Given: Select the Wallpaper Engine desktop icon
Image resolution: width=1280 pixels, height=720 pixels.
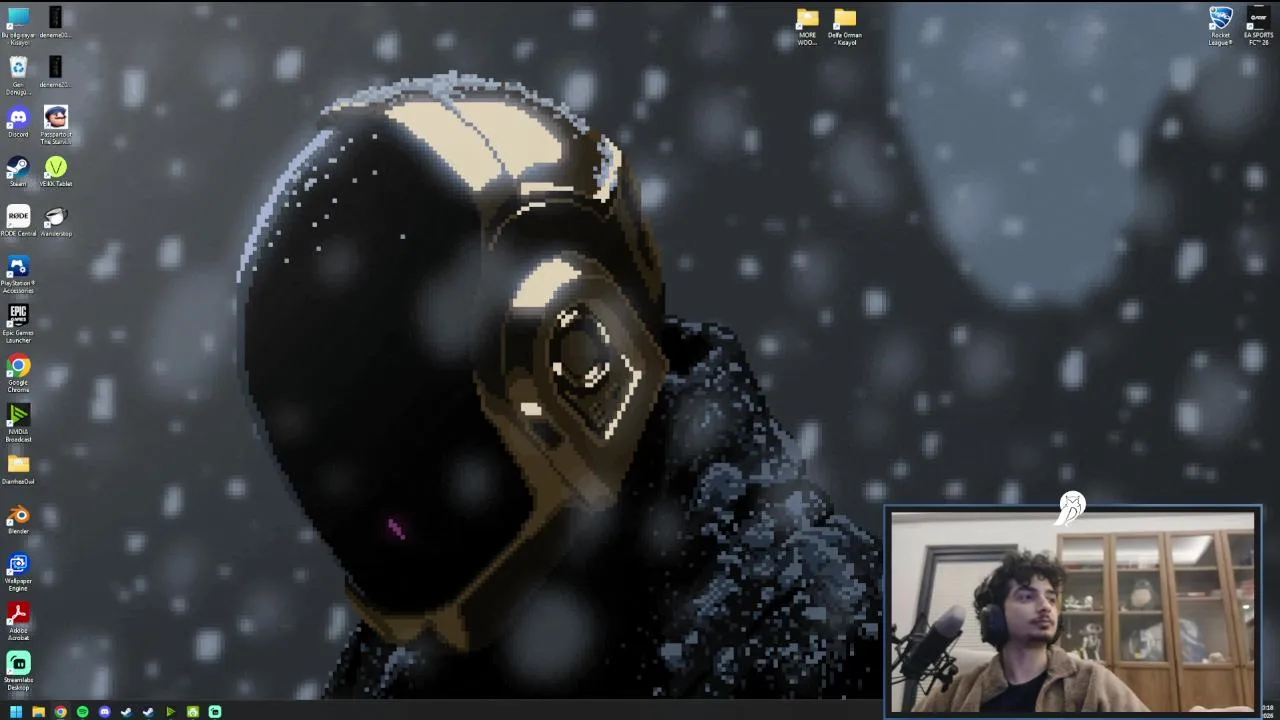Looking at the screenshot, I should pos(18,564).
